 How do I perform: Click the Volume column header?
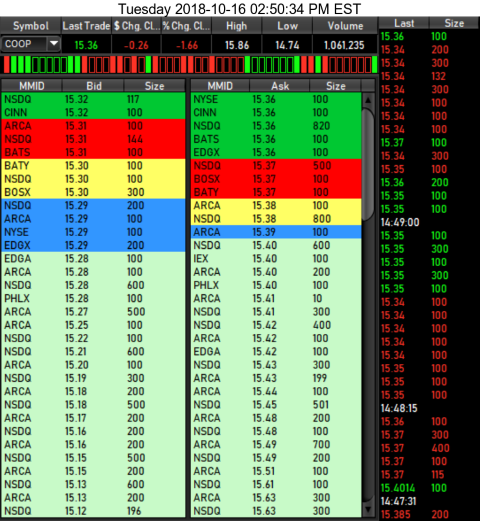coord(345,26)
